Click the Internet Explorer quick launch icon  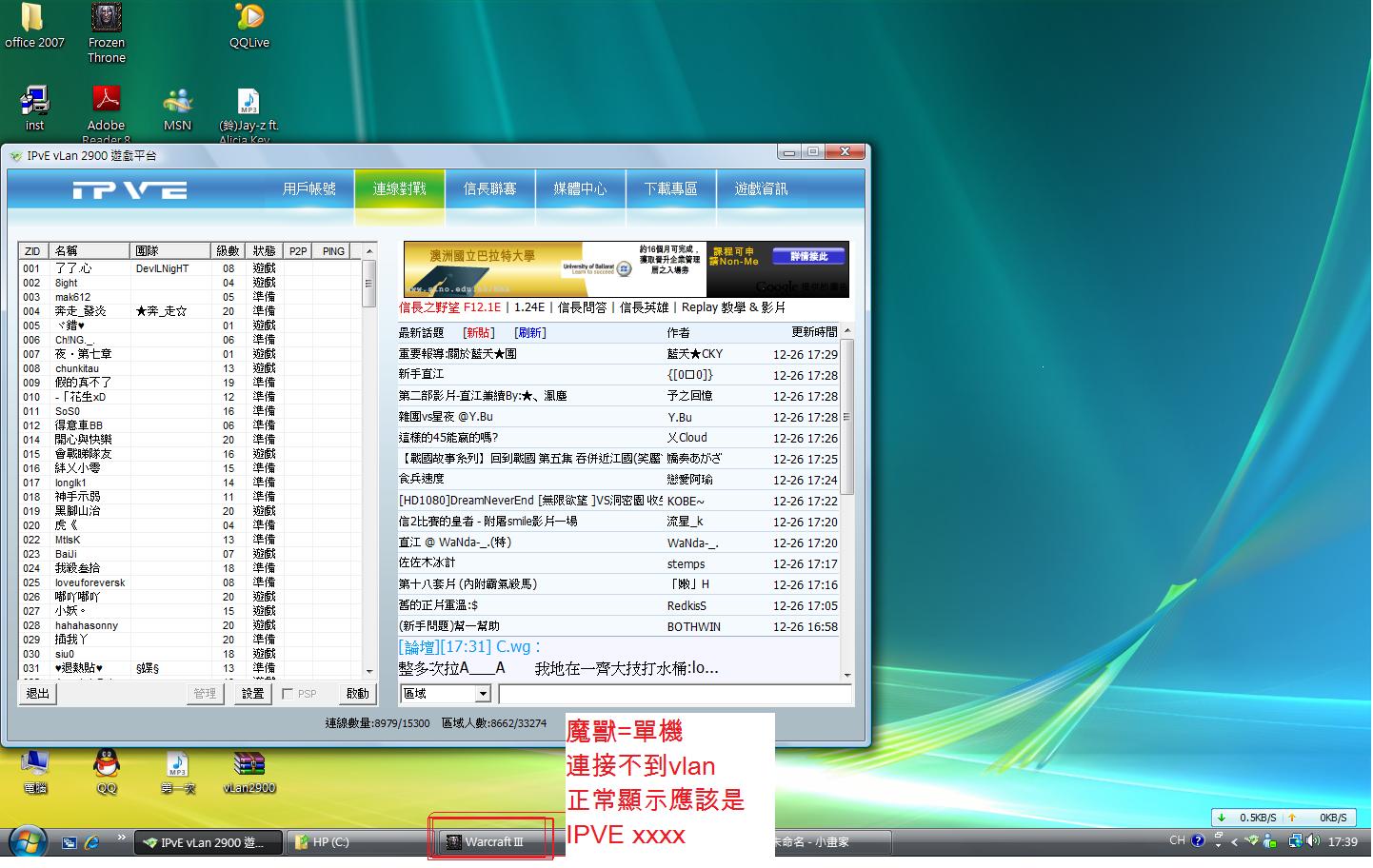click(92, 842)
